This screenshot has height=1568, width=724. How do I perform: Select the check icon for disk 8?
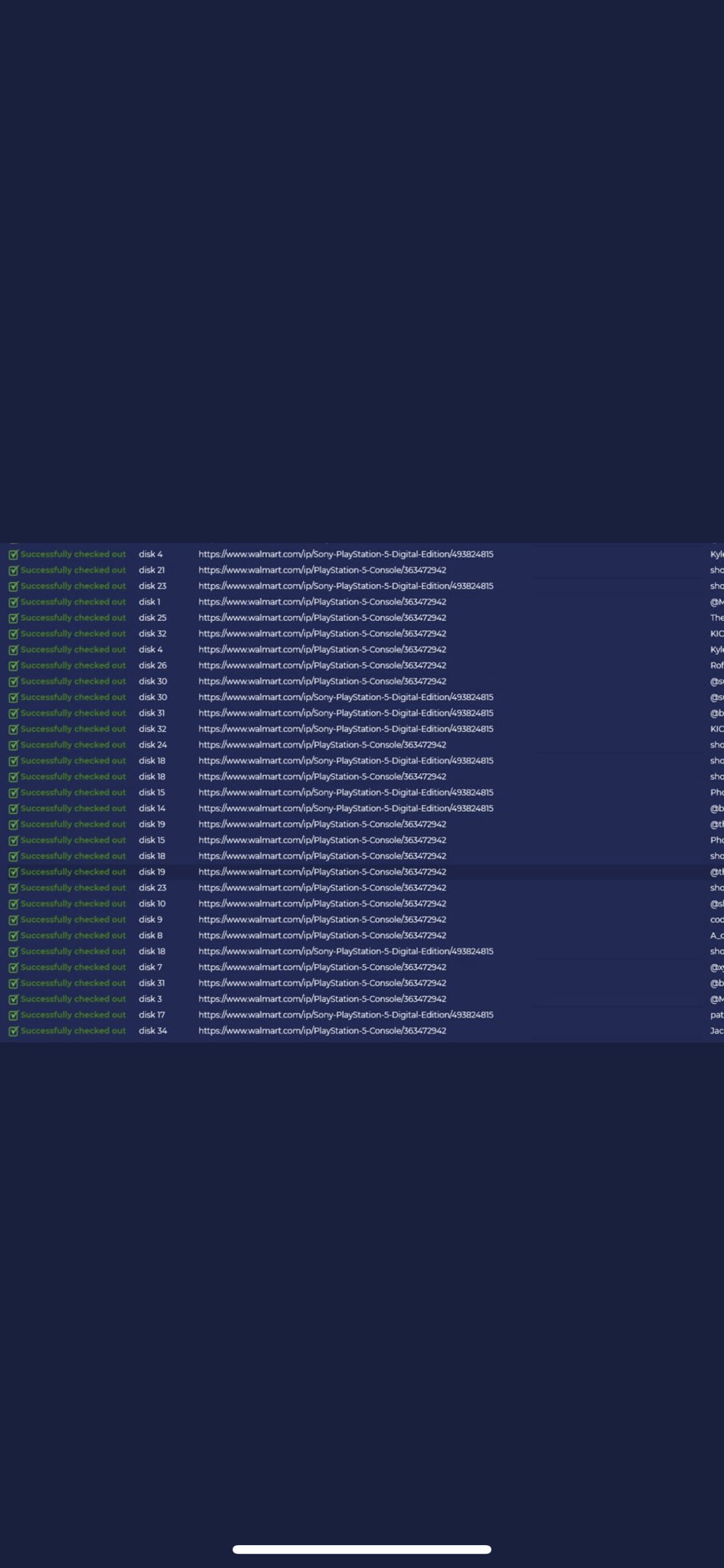13,936
